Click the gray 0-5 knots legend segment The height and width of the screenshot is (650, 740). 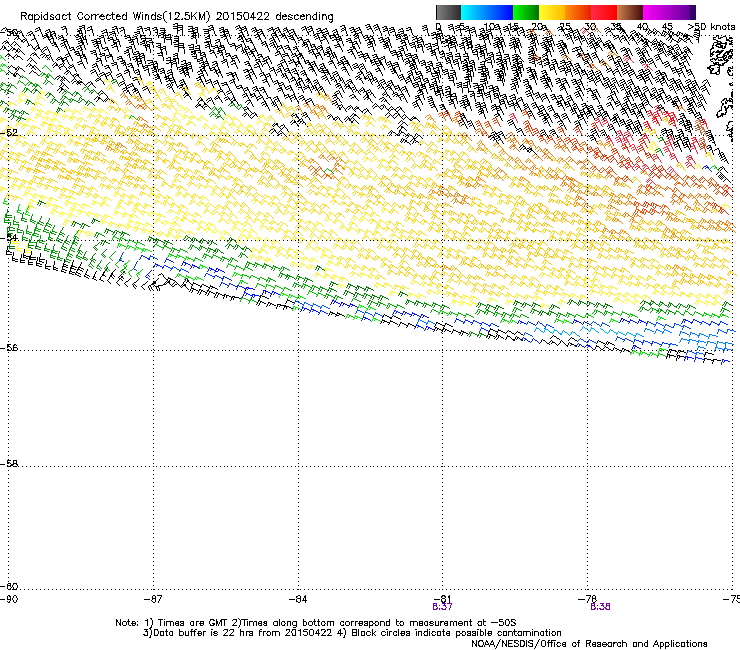pyautogui.click(x=448, y=12)
